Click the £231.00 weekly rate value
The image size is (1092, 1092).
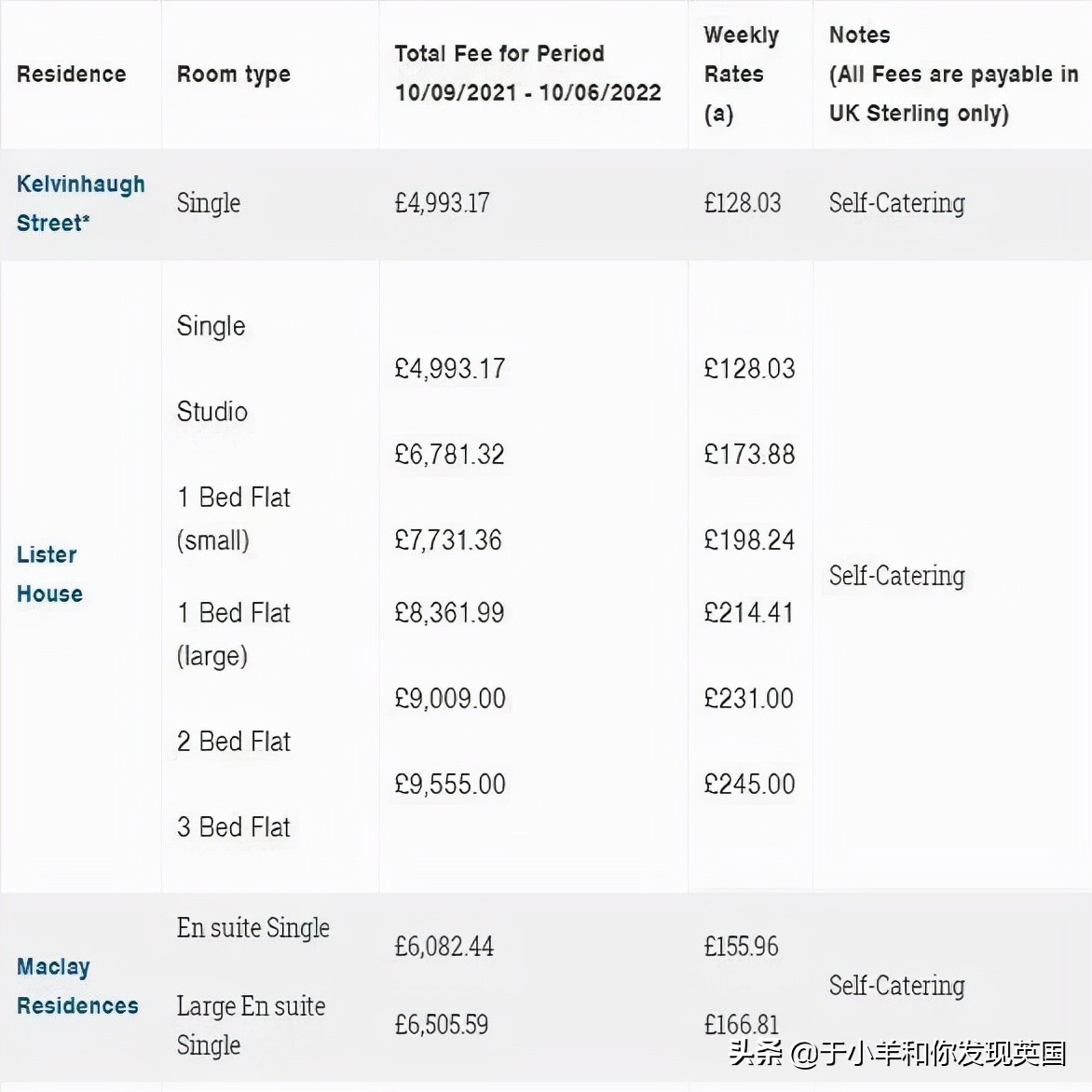[x=748, y=699]
